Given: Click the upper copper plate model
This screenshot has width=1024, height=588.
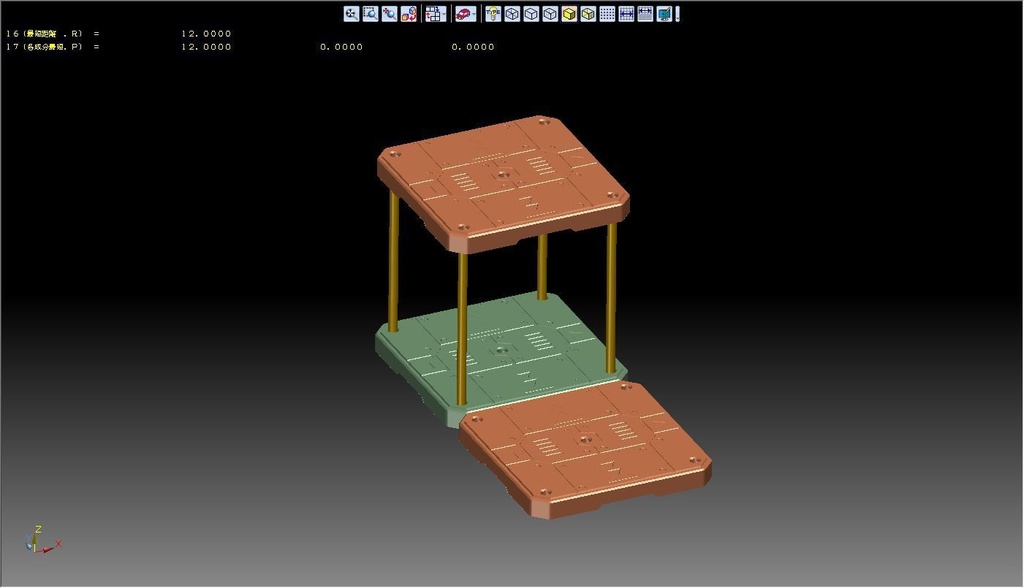Looking at the screenshot, I should [503, 182].
